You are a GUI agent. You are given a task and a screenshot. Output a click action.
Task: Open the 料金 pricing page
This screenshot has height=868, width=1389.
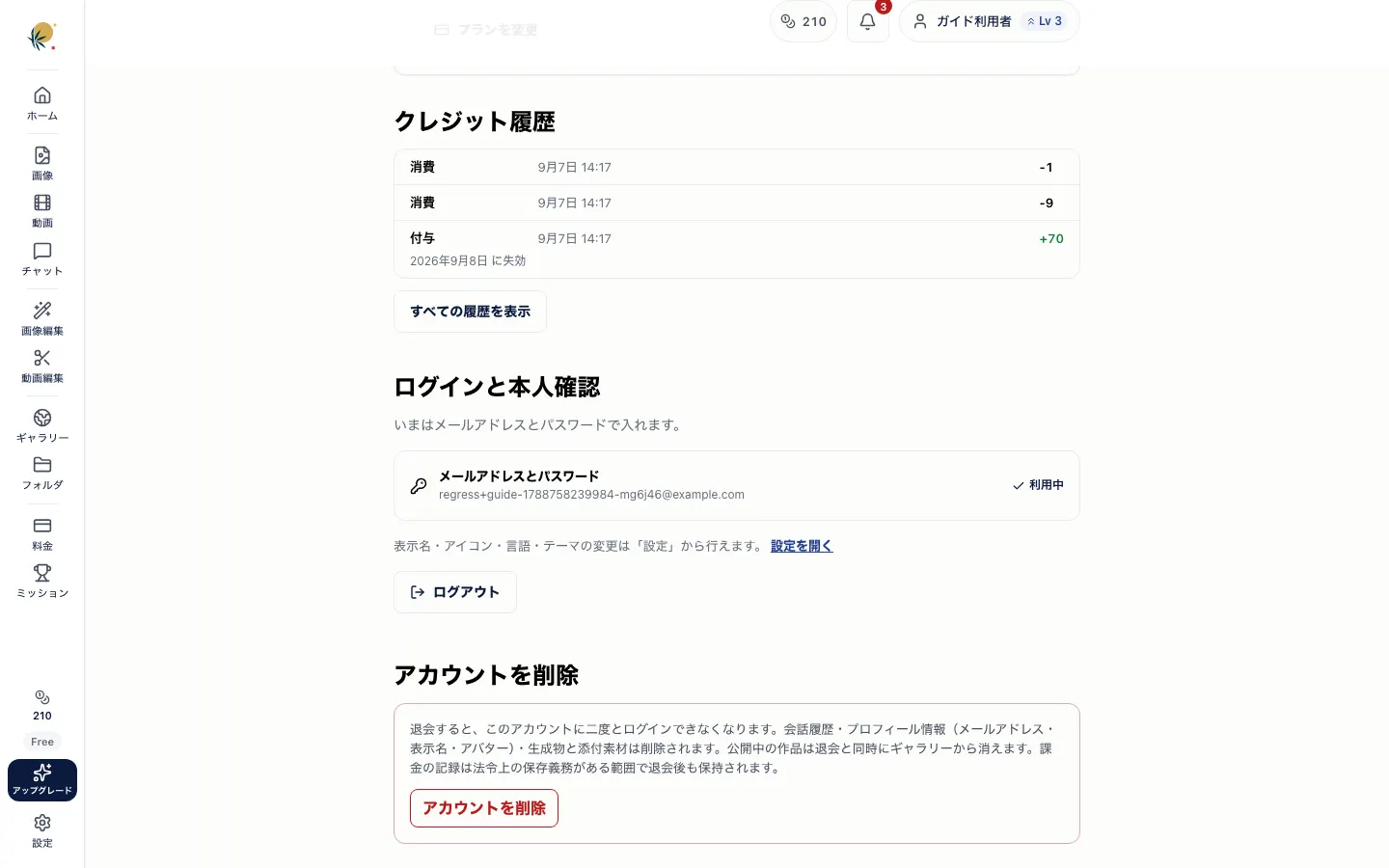pos(42,533)
